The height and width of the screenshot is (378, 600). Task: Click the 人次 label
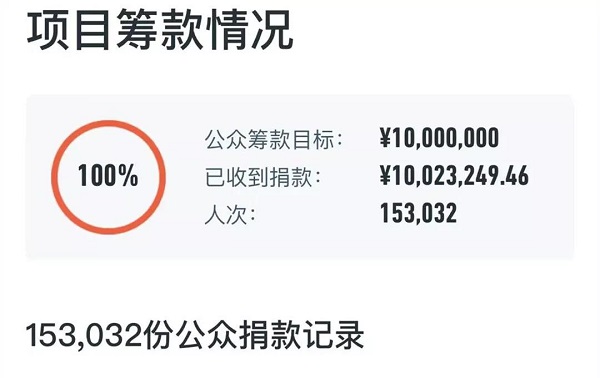tap(230, 215)
